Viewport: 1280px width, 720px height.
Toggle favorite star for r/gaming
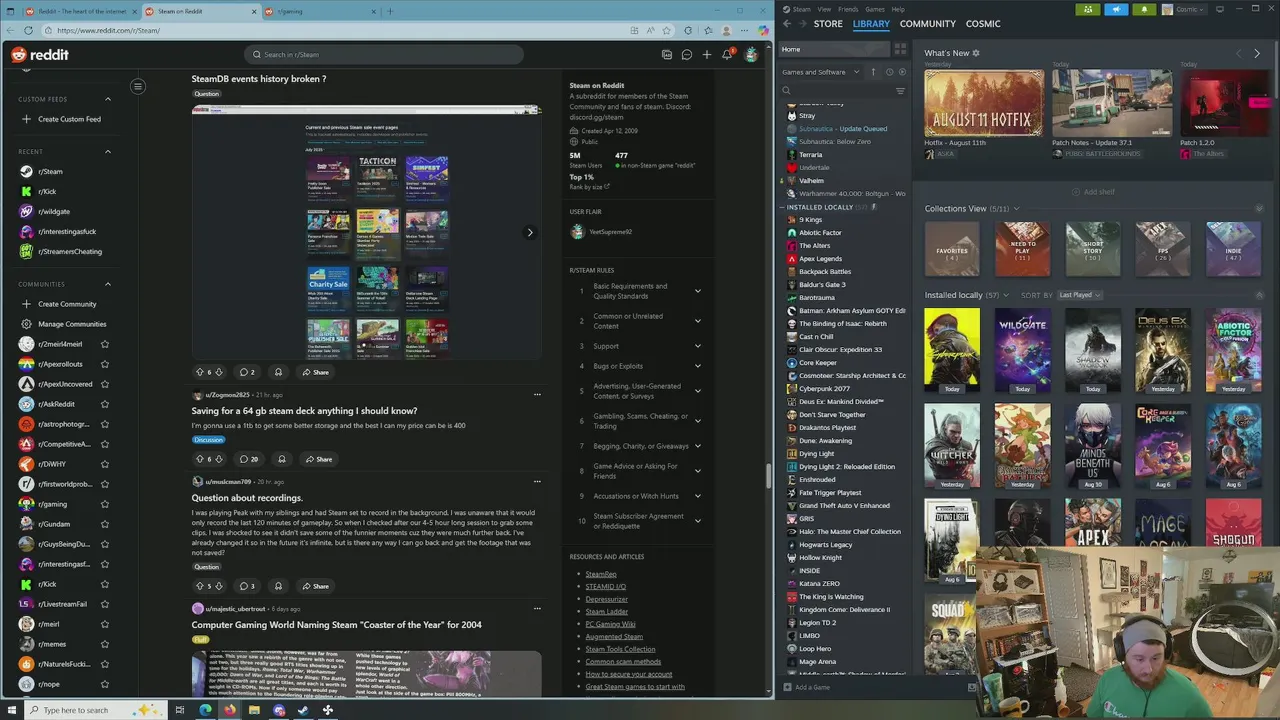[x=104, y=504]
